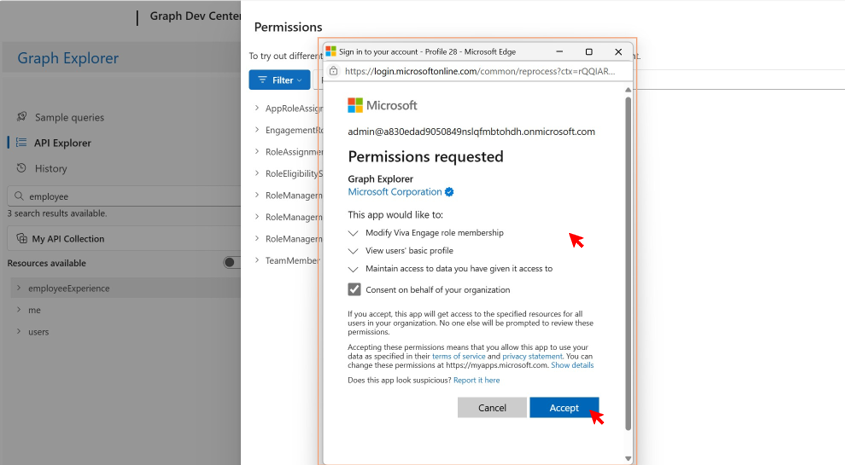Click the Permissions requested heading
The width and height of the screenshot is (845, 465).
426,157
